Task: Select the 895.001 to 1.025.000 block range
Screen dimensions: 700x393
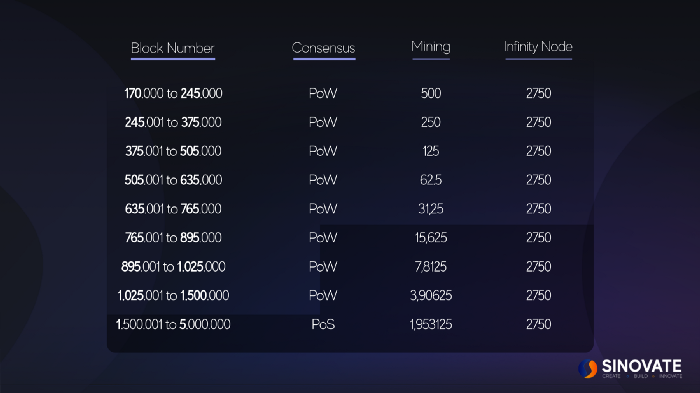Action: [x=173, y=267]
